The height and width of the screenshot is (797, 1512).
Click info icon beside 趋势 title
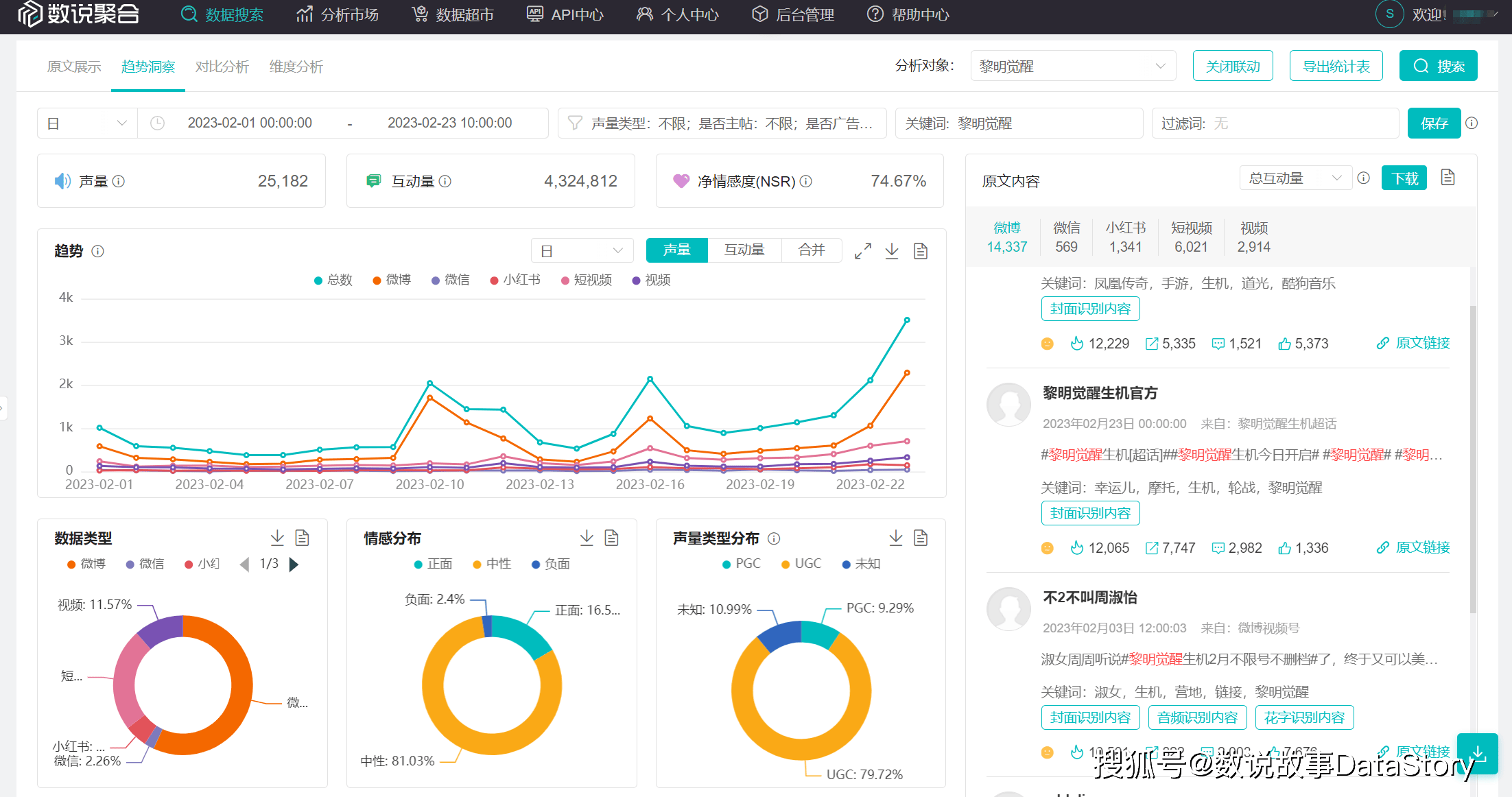(x=97, y=251)
